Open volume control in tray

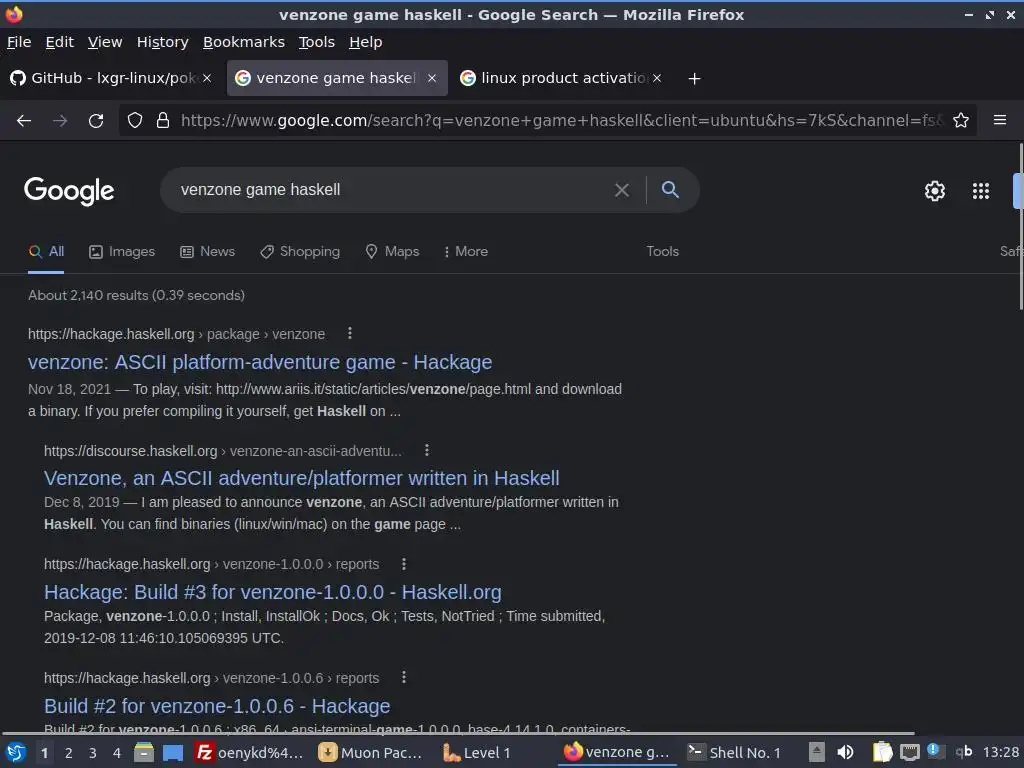point(846,753)
